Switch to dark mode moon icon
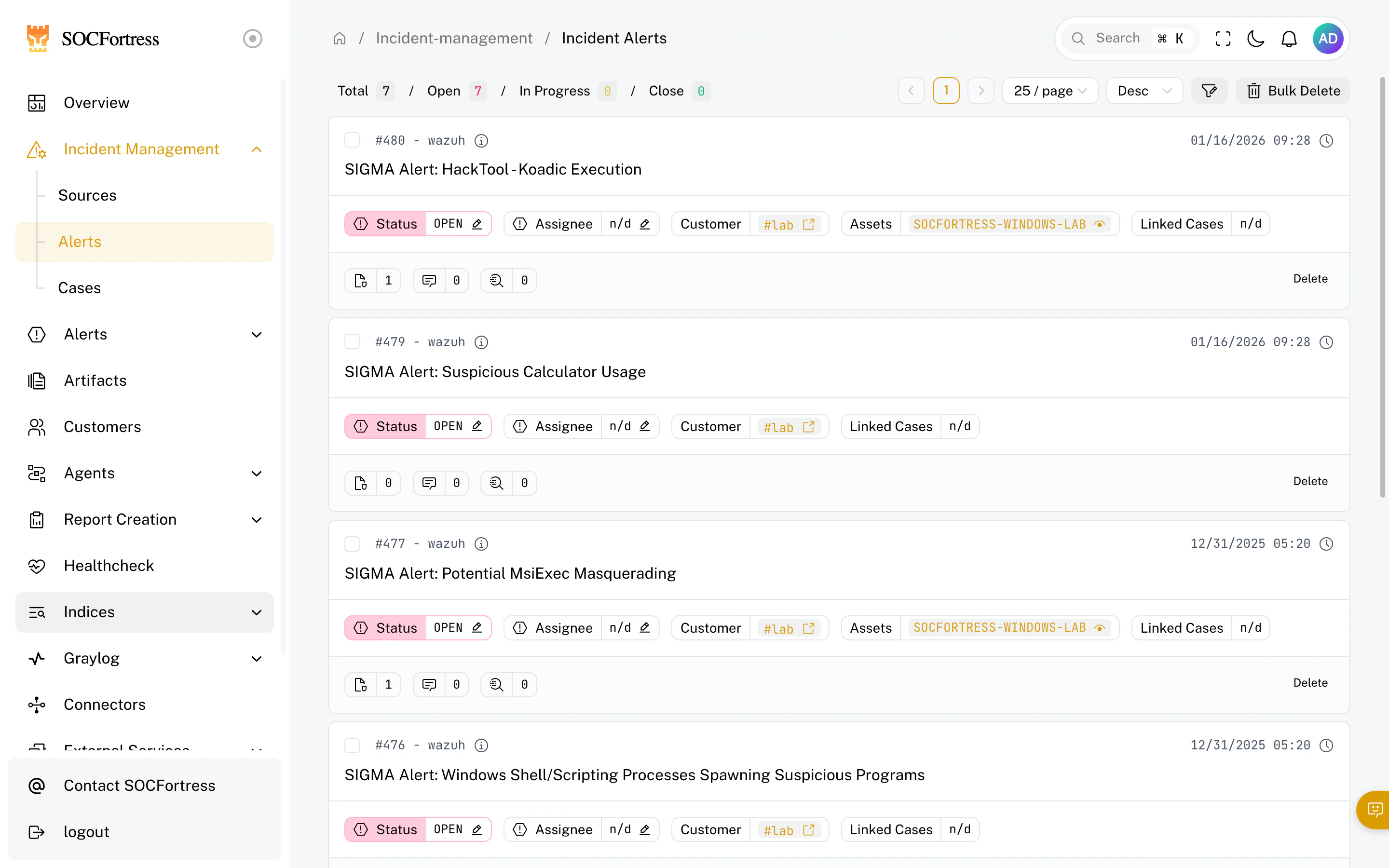This screenshot has width=1389, height=868. pos(1256,39)
